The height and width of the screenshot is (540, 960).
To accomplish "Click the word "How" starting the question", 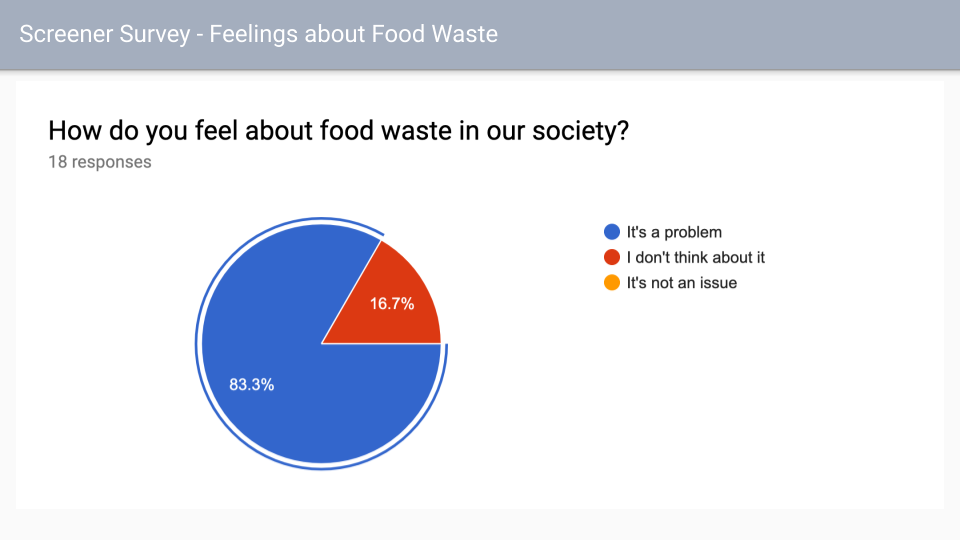I will tap(75, 130).
